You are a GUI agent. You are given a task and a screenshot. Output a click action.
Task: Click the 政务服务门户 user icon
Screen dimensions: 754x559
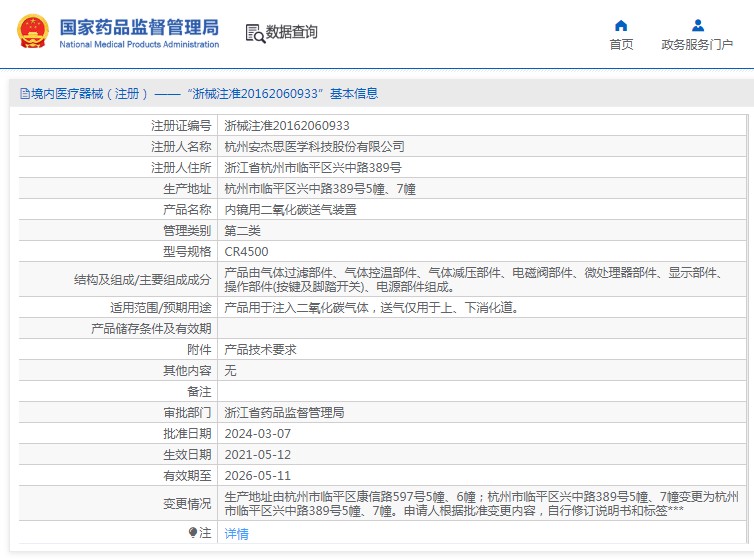(x=698, y=25)
